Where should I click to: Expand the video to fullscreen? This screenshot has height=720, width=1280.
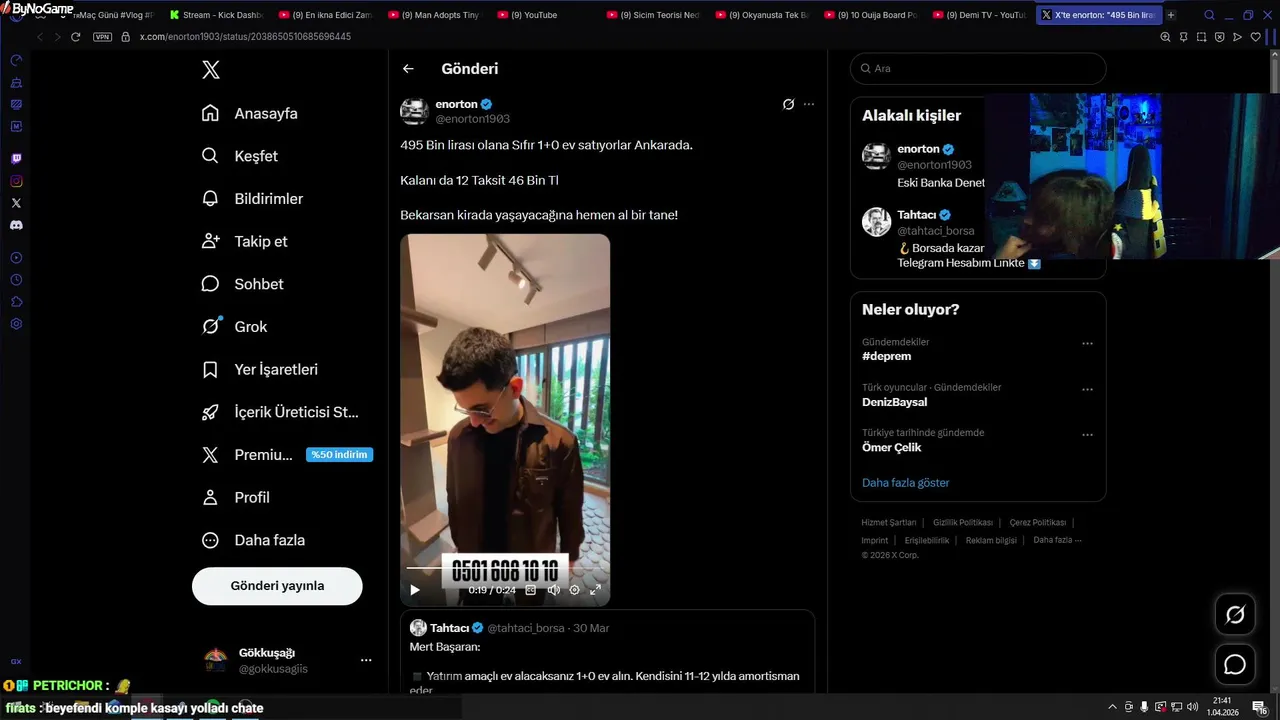point(595,590)
